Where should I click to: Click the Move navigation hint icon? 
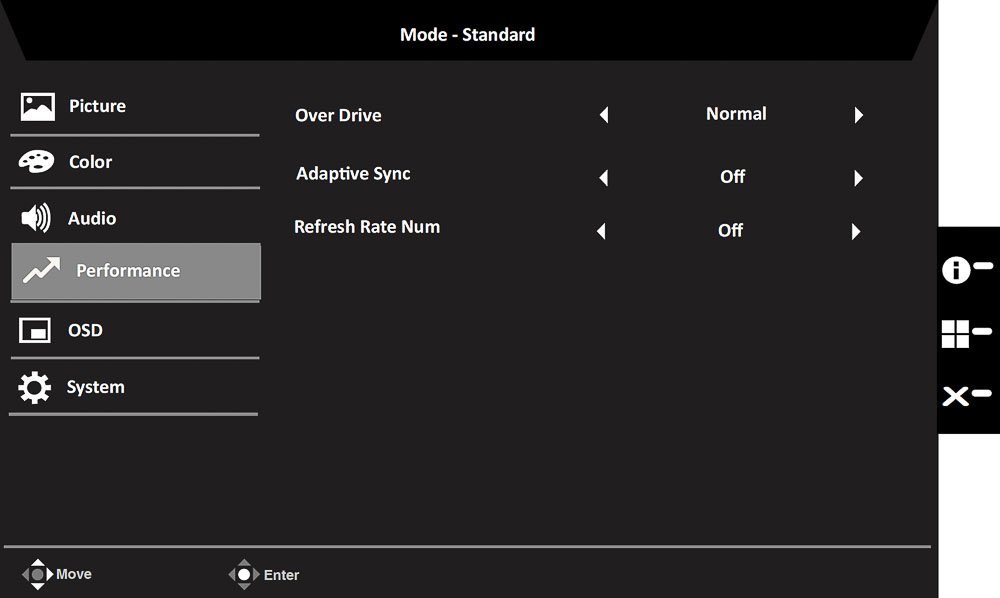tap(38, 574)
